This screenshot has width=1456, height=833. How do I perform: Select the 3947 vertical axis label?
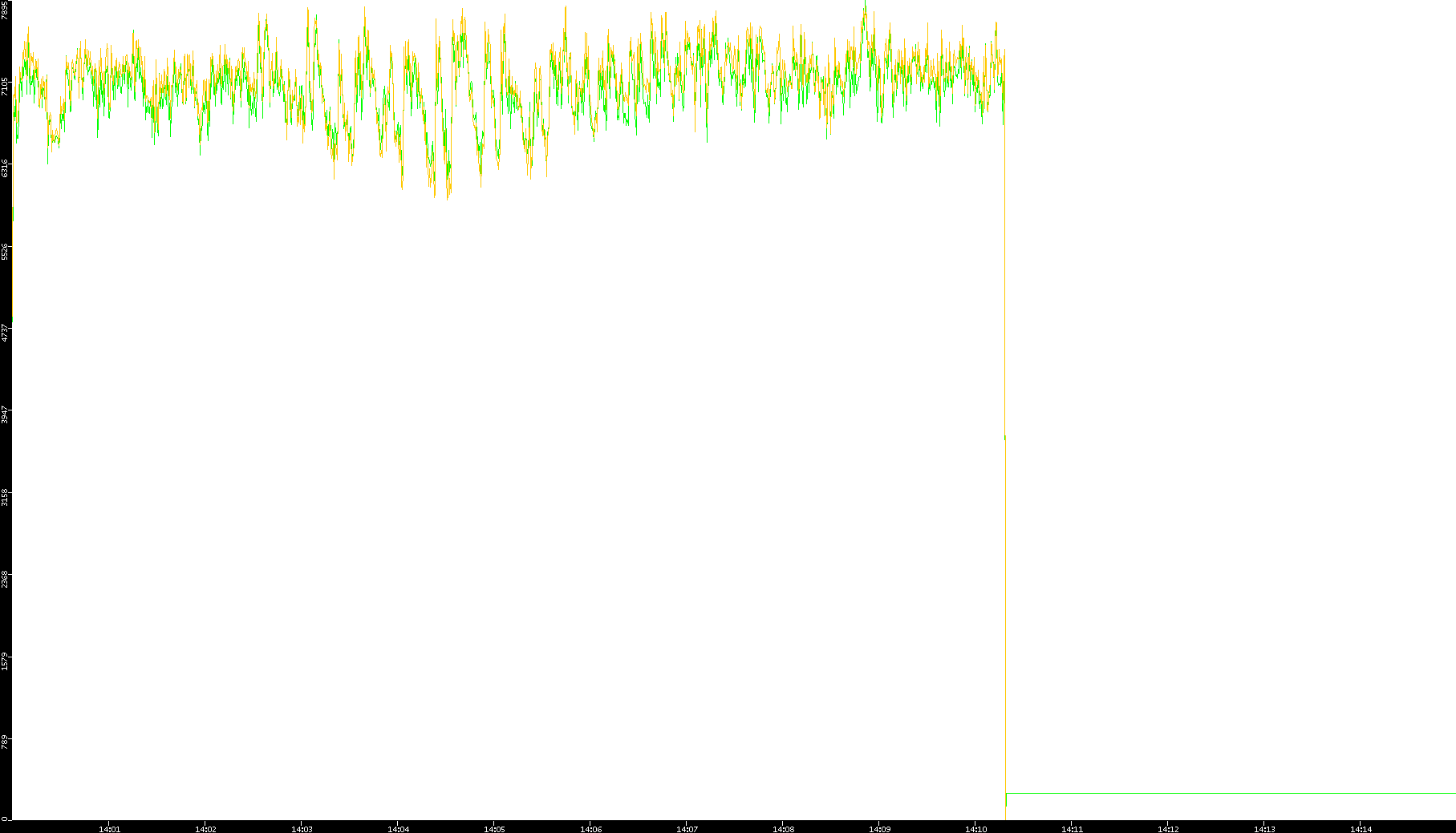coord(6,414)
